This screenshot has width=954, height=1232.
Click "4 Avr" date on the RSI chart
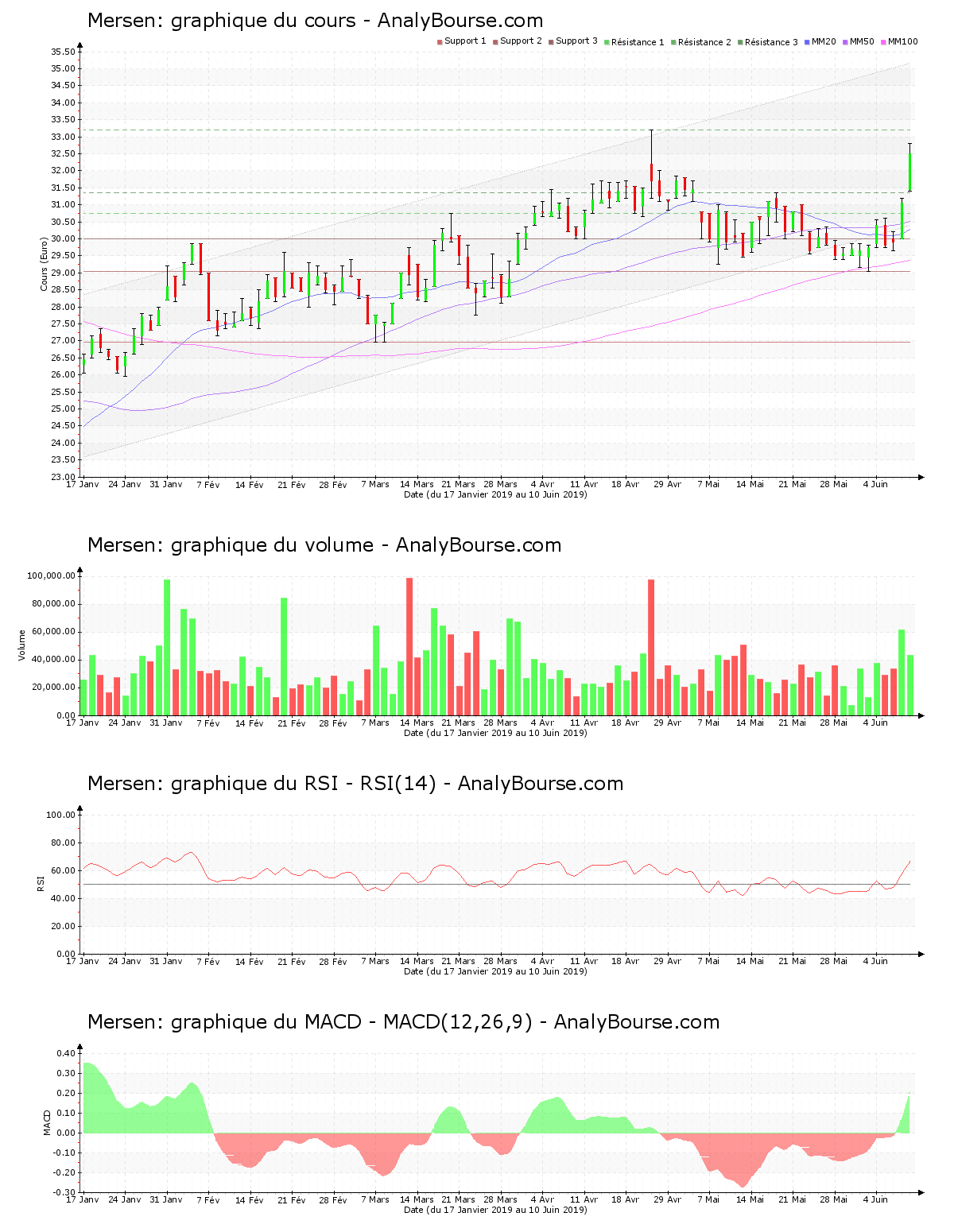542,961
